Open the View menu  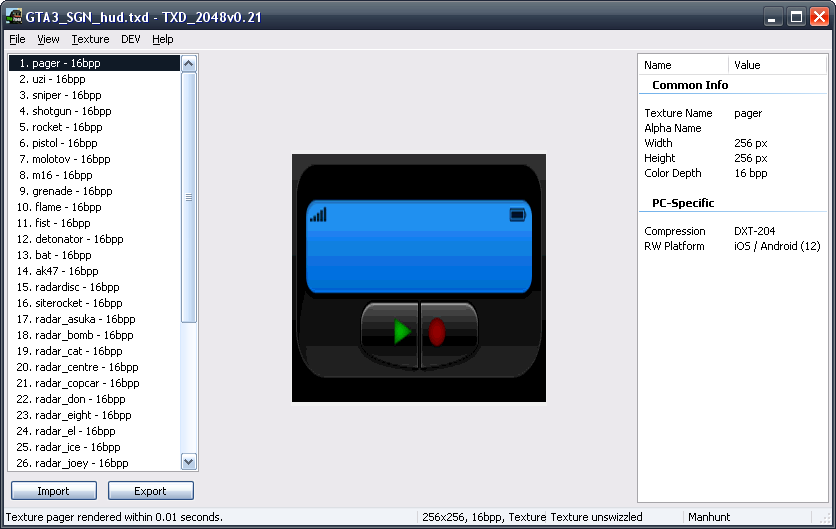point(48,39)
